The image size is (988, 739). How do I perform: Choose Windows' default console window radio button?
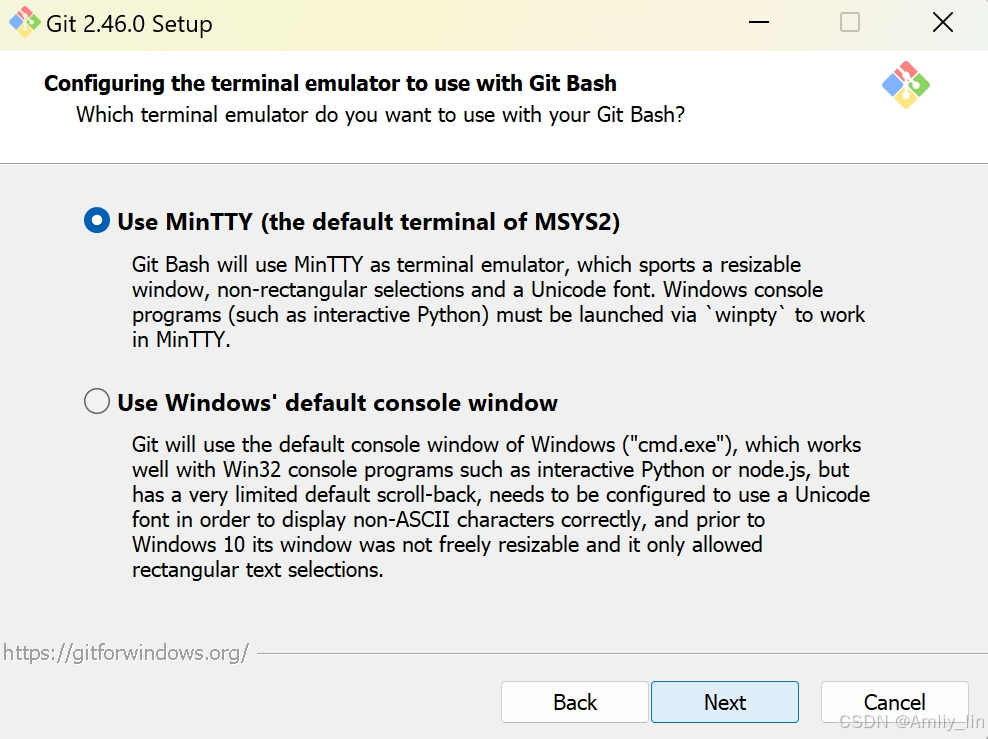pos(97,401)
